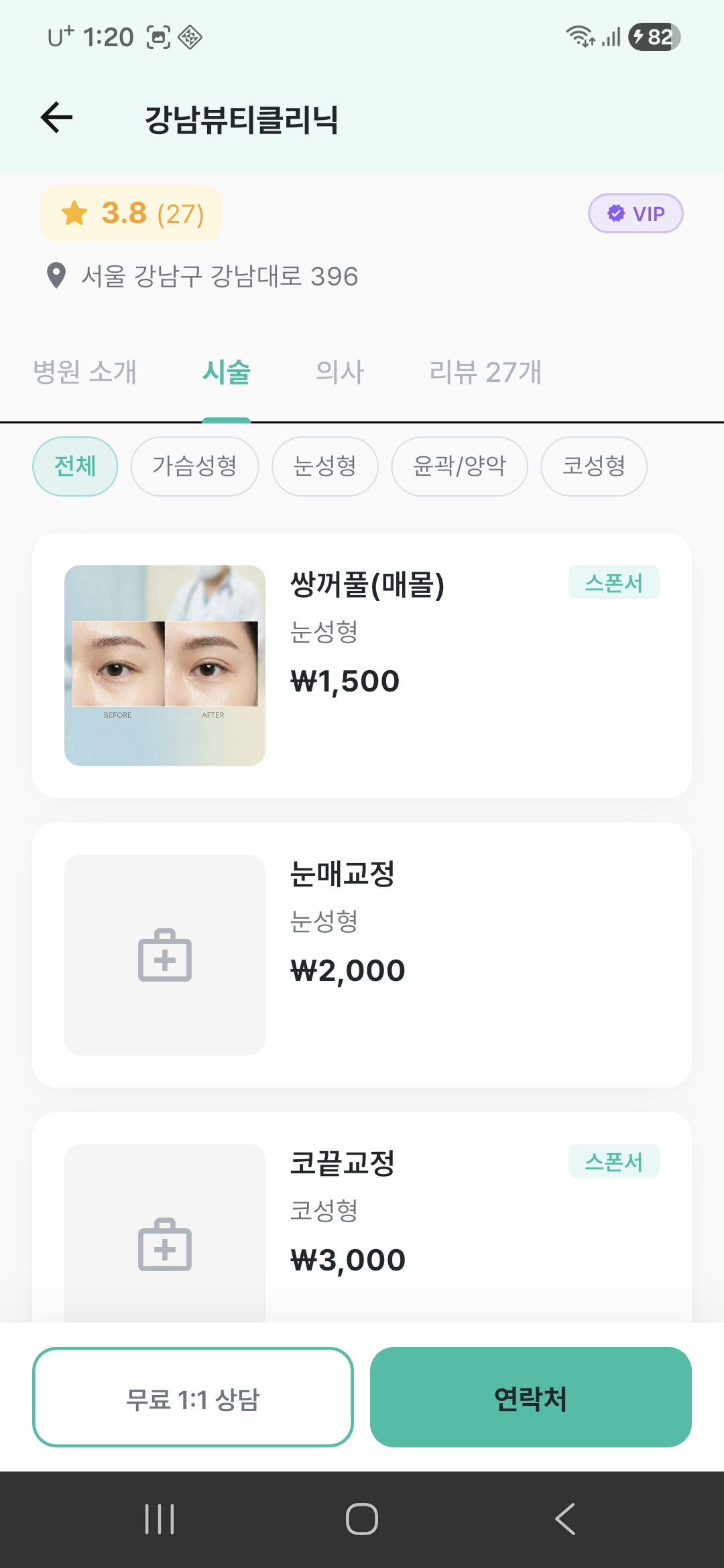
Task: Tap the 무료 1:1 상담 button
Action: (193, 1397)
